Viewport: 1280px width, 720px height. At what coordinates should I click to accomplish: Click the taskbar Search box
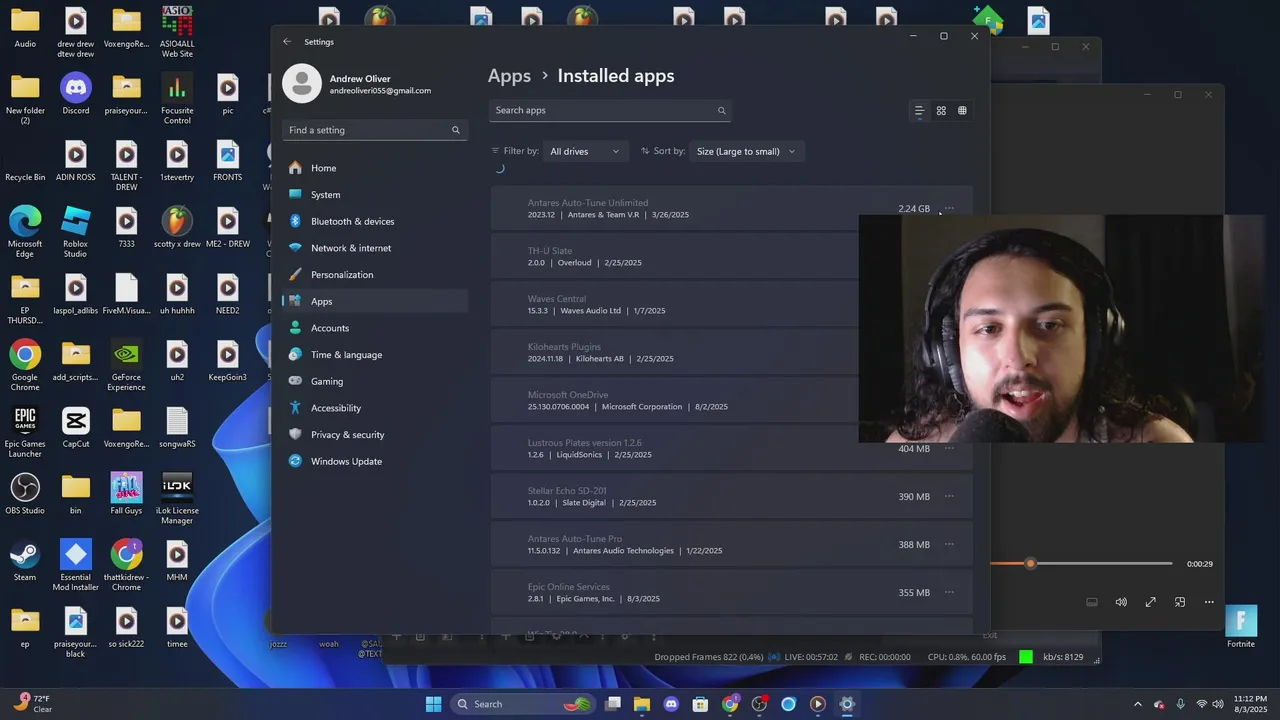pos(524,704)
